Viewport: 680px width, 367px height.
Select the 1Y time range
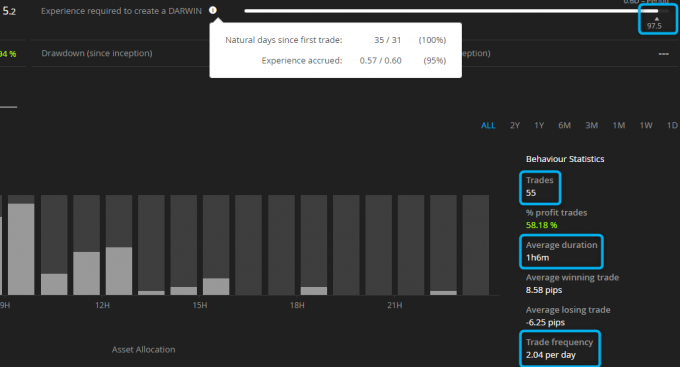click(539, 125)
